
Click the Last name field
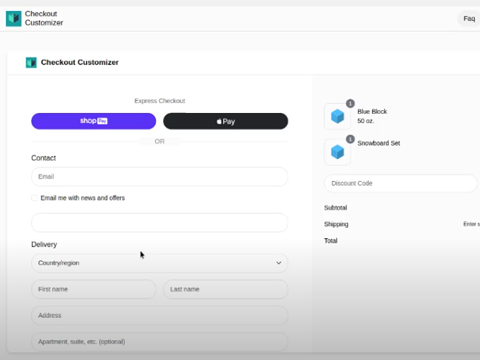[226, 289]
